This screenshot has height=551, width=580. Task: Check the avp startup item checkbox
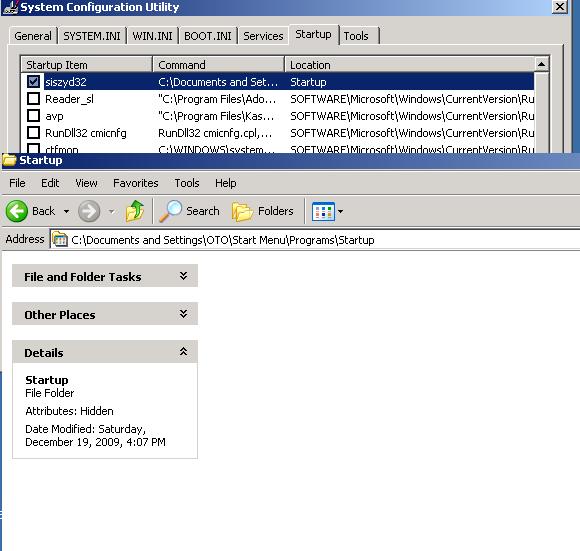click(x=33, y=115)
